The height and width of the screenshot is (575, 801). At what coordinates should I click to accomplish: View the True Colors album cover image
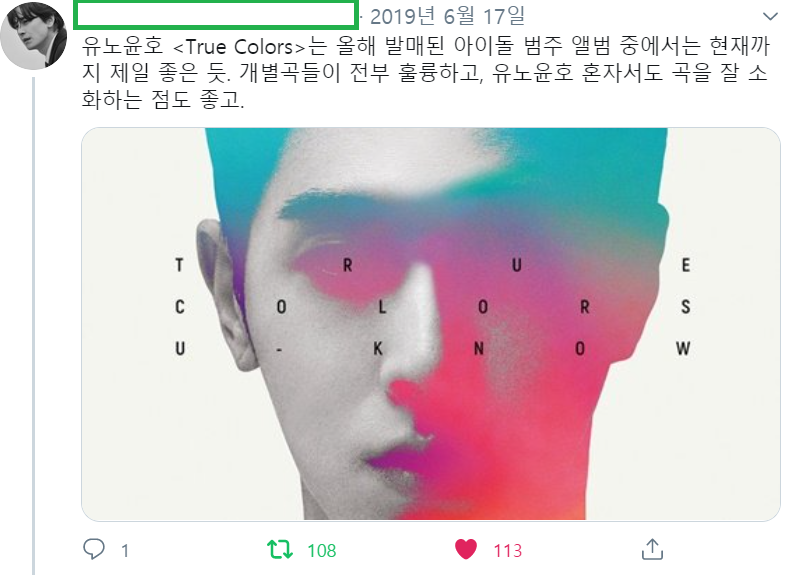click(x=431, y=324)
